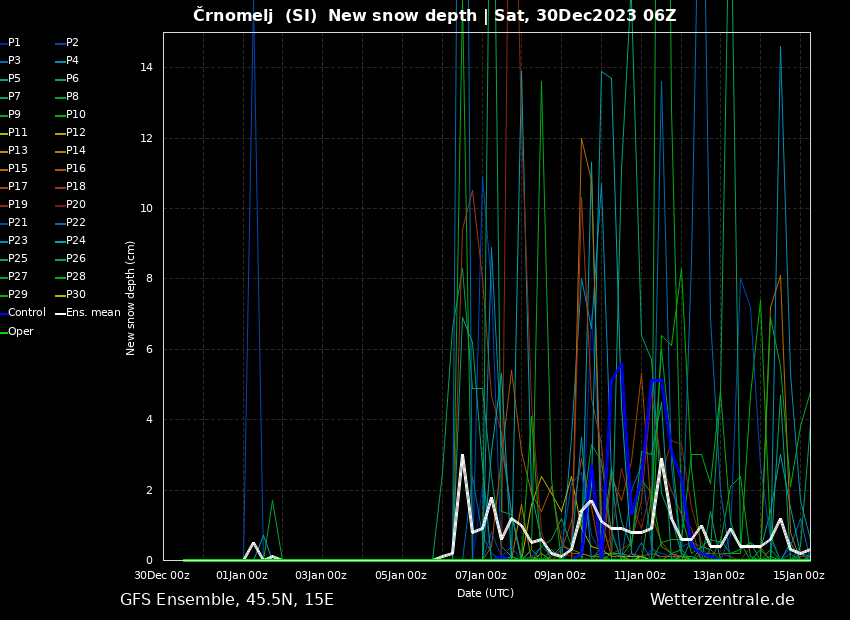Viewport: 850px width, 620px height.
Task: Click the P16 legend label
Action: click(76, 169)
